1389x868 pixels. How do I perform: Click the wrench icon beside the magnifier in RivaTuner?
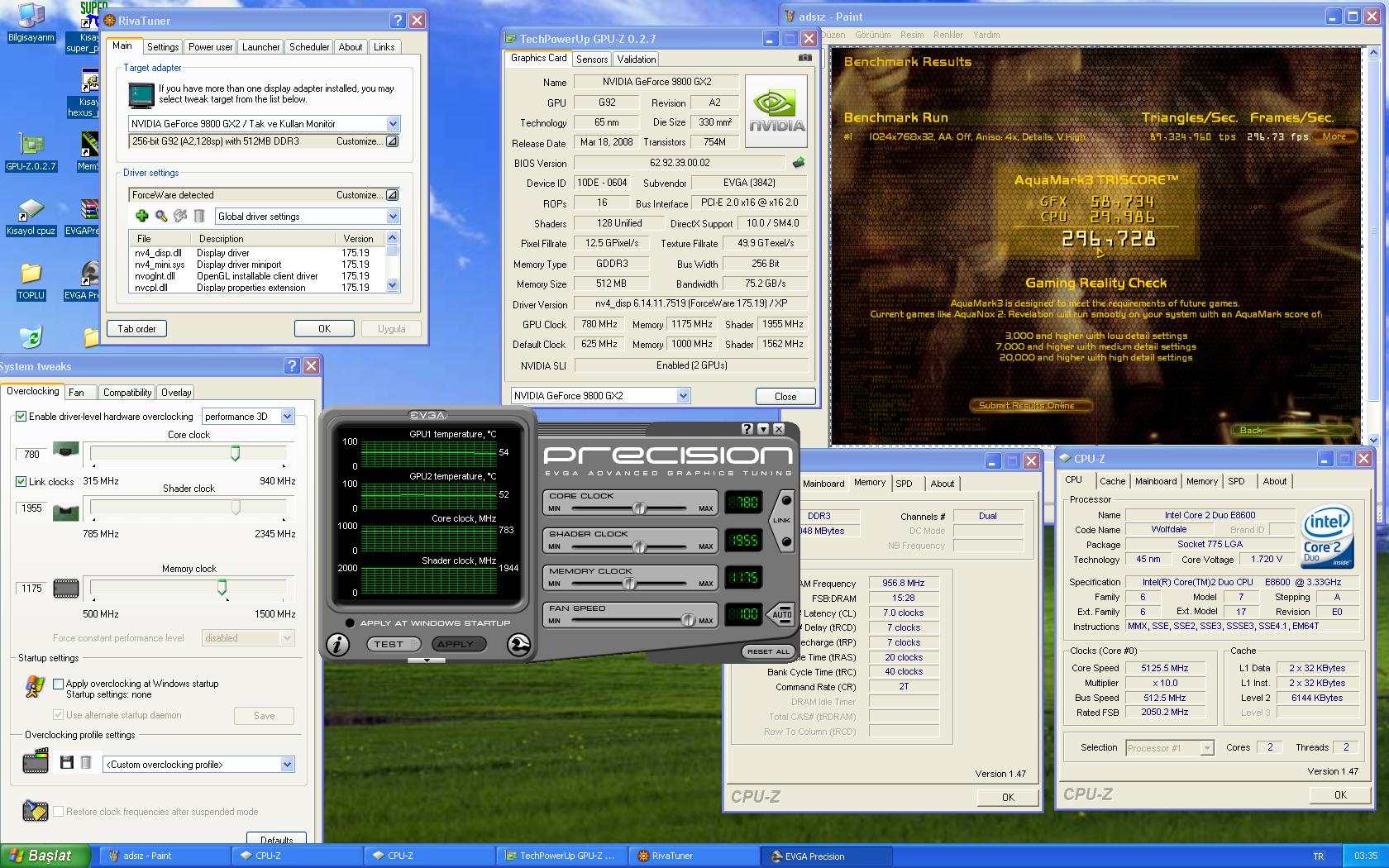[x=180, y=216]
